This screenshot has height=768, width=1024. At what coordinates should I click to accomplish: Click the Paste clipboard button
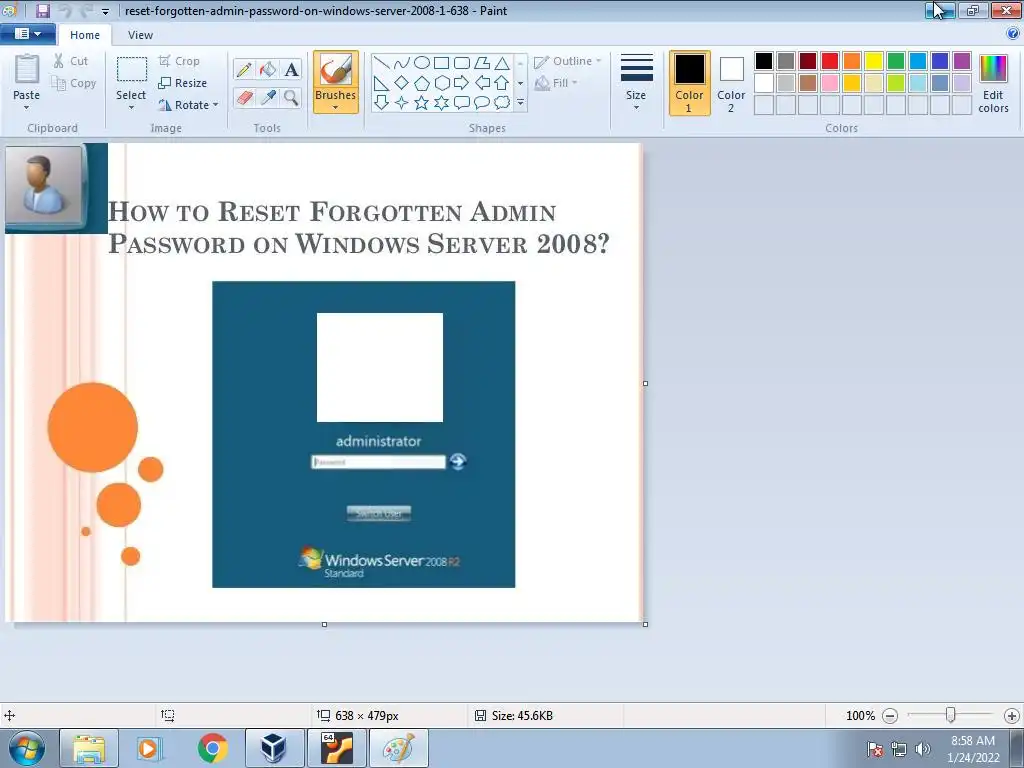click(26, 76)
